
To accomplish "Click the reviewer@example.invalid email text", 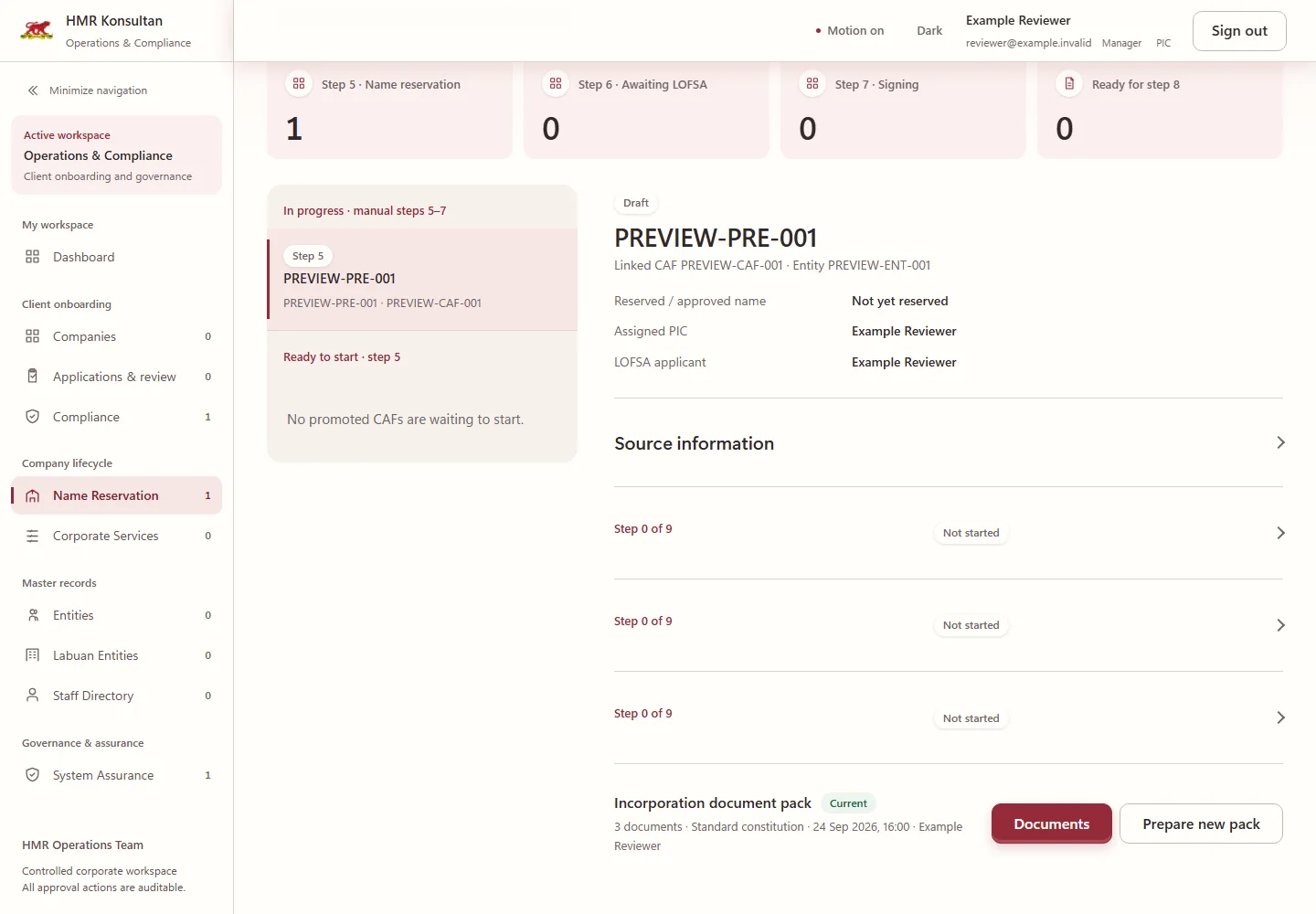I will coord(1028,43).
